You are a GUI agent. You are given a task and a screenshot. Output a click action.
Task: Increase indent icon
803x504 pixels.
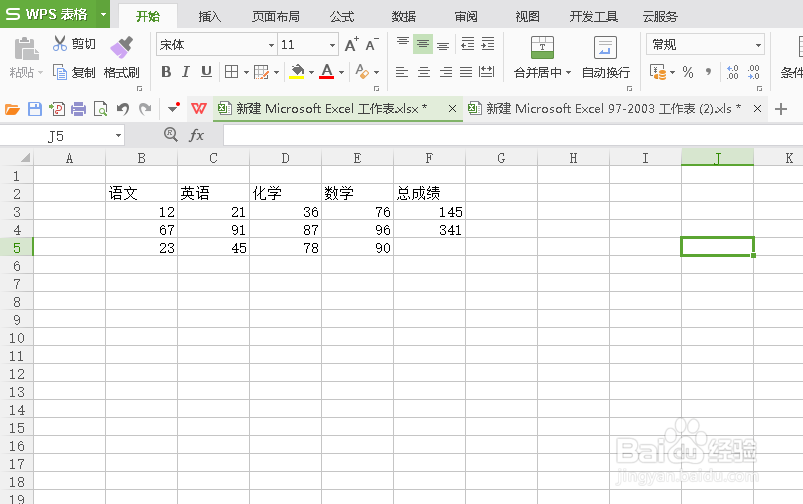488,44
